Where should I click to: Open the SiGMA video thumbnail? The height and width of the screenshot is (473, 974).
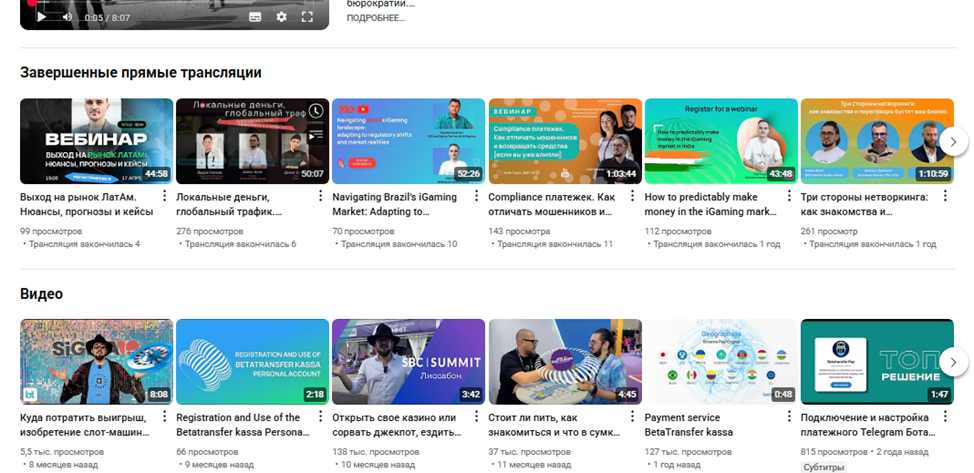pyautogui.click(x=96, y=362)
